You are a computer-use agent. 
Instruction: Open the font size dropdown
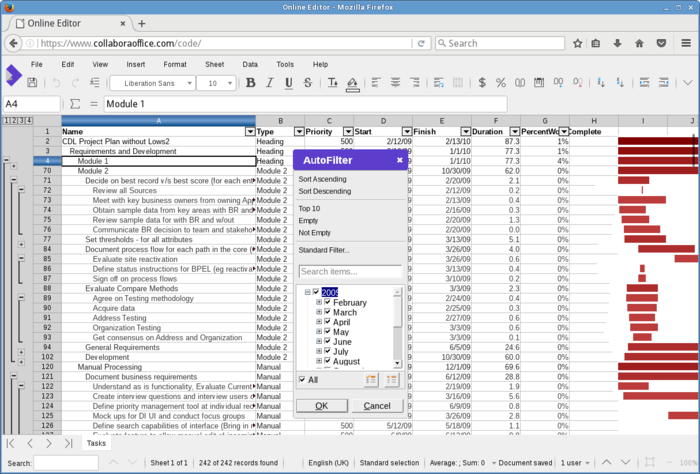pos(229,83)
